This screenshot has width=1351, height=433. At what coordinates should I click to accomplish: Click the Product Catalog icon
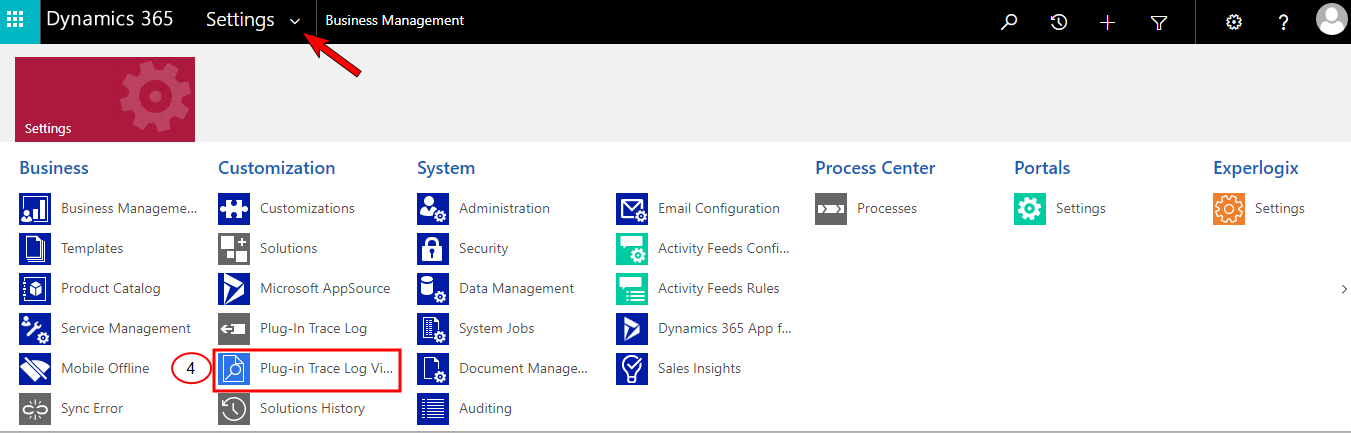click(35, 289)
